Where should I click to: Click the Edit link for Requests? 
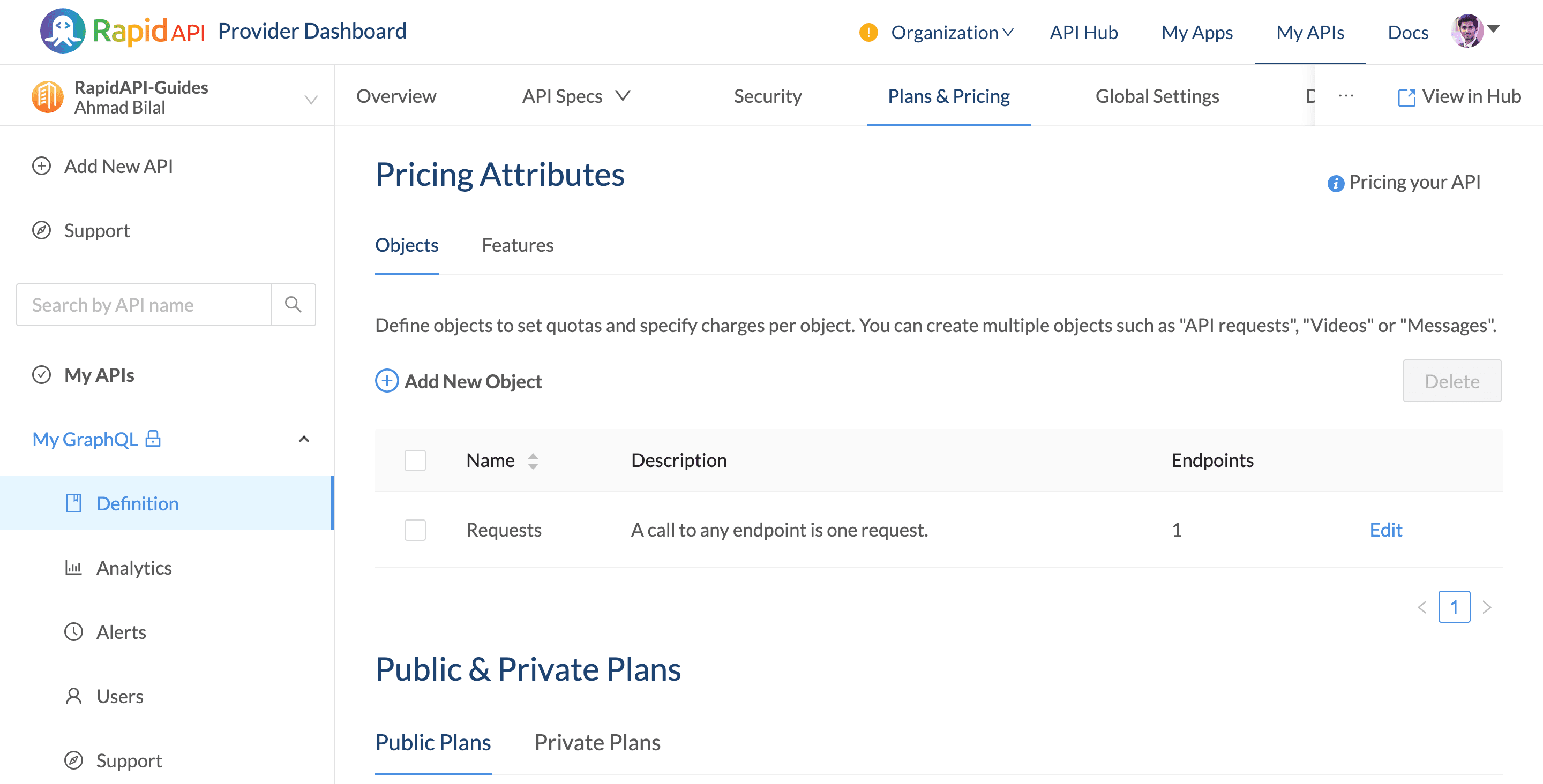[1386, 528]
